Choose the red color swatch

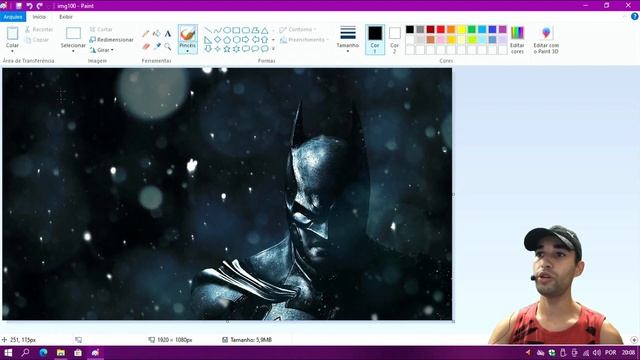coord(441,29)
